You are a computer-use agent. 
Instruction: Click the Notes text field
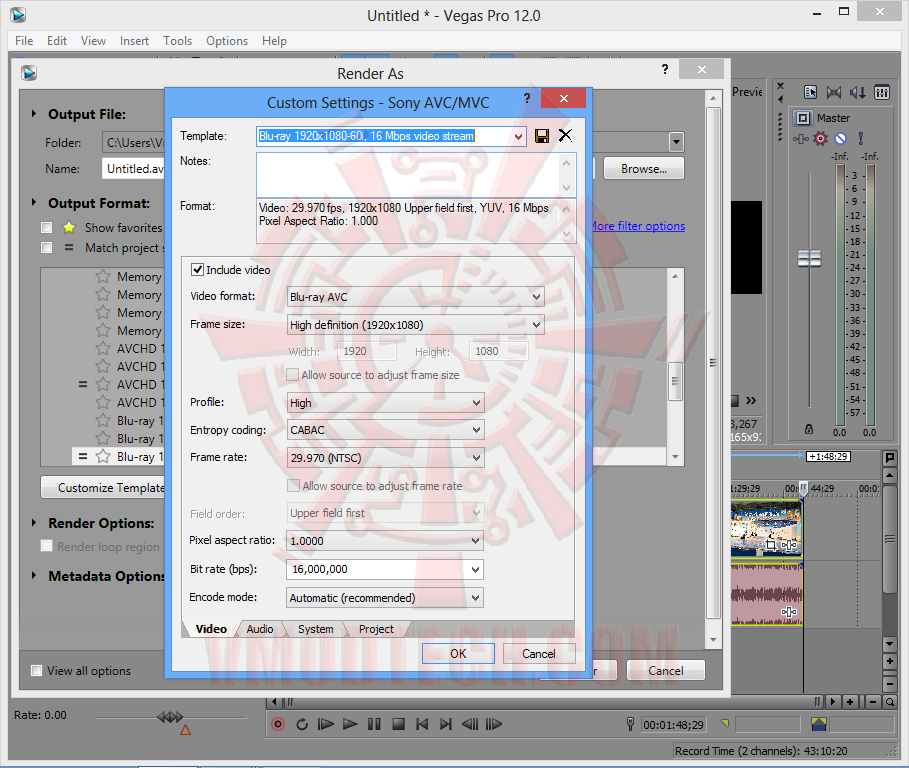[x=408, y=175]
